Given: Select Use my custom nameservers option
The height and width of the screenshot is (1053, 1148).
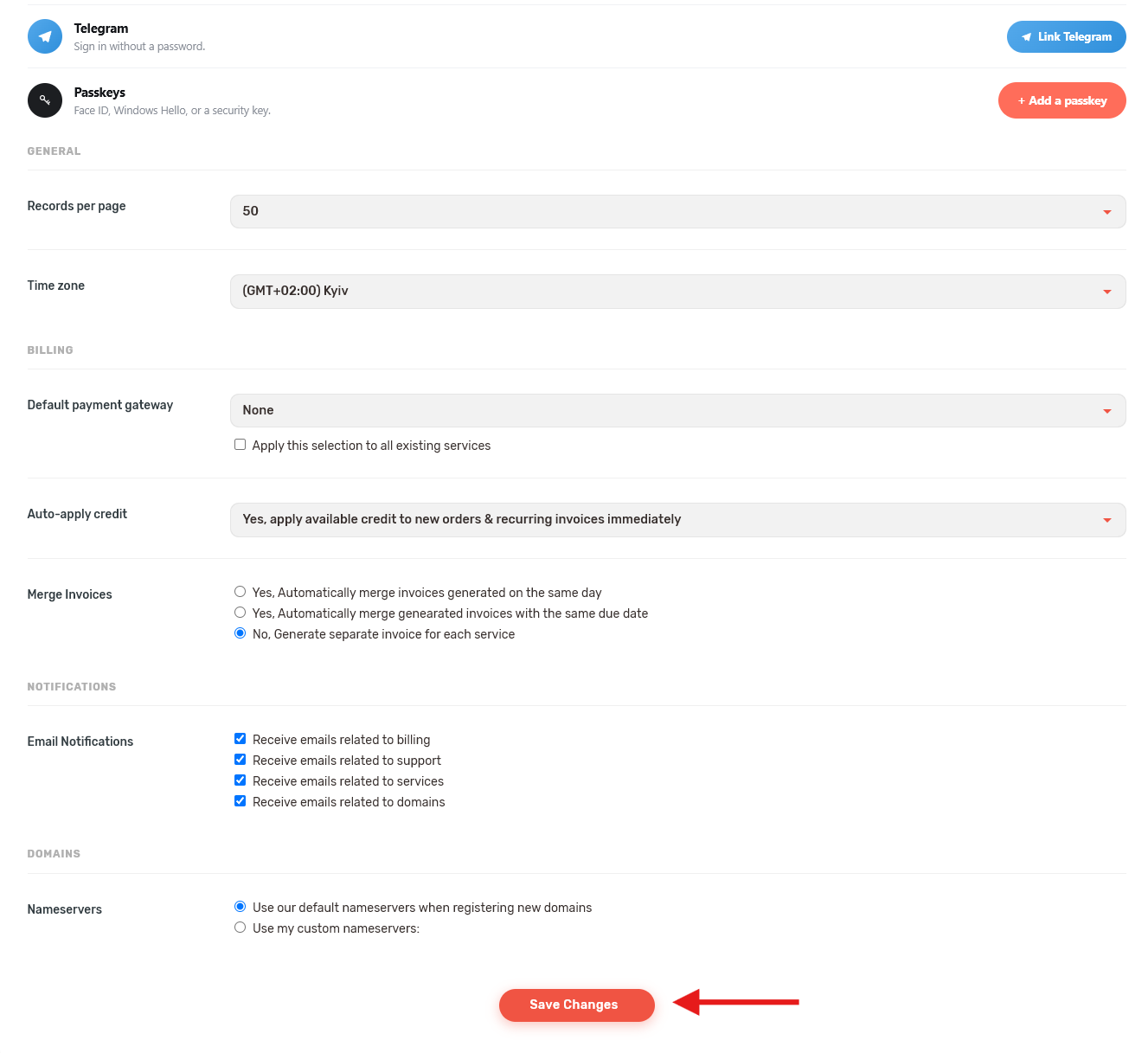Looking at the screenshot, I should coord(241,928).
